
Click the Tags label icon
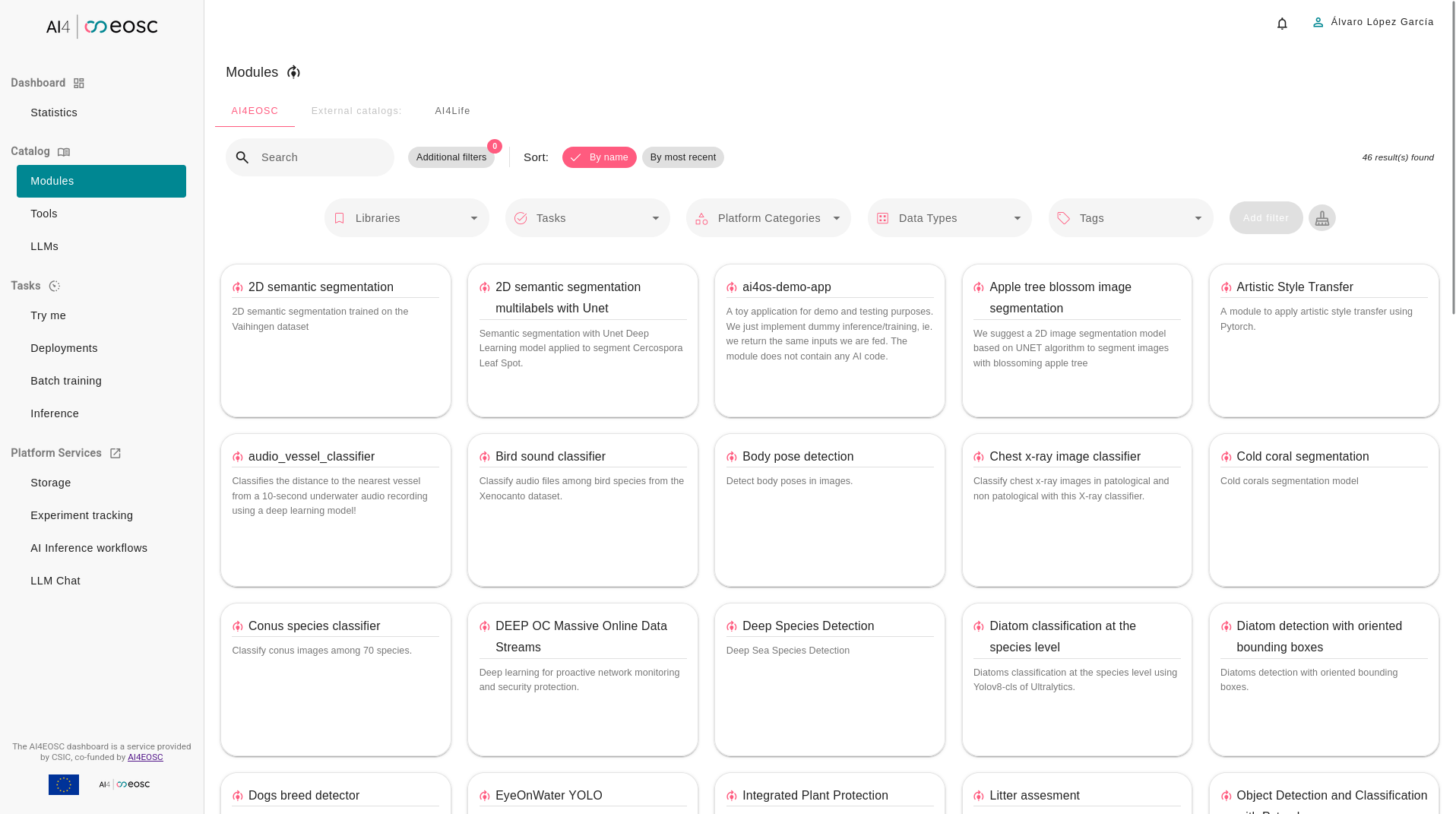[1064, 218]
